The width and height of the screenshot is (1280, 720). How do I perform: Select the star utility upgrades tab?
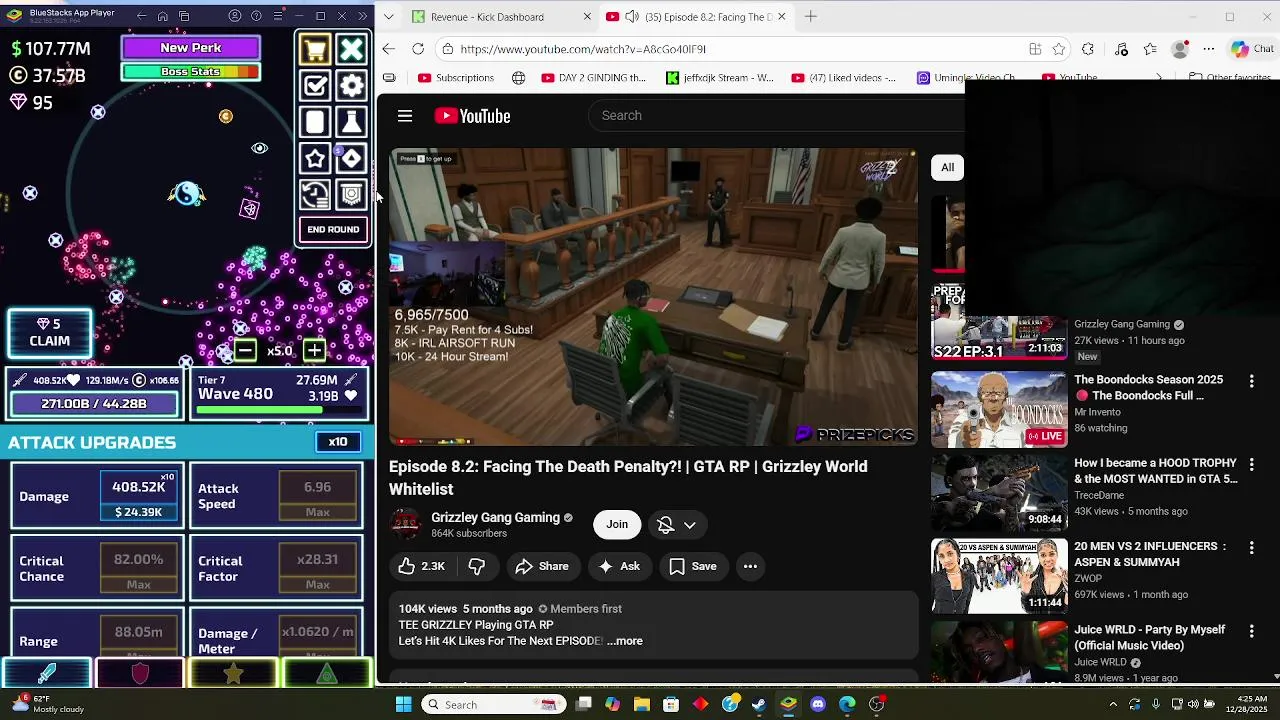pos(233,674)
